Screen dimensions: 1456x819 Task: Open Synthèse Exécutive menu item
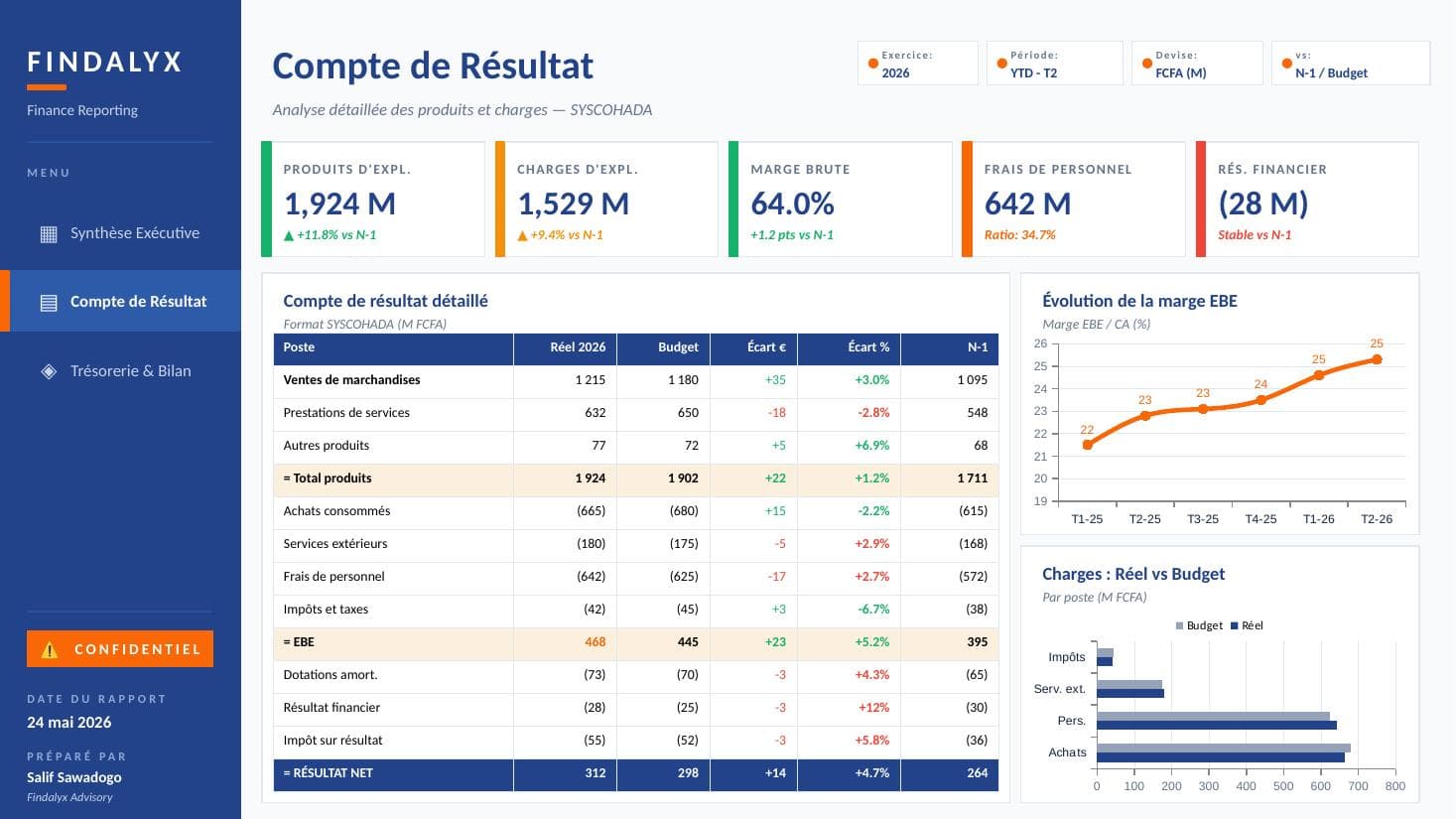click(x=120, y=233)
